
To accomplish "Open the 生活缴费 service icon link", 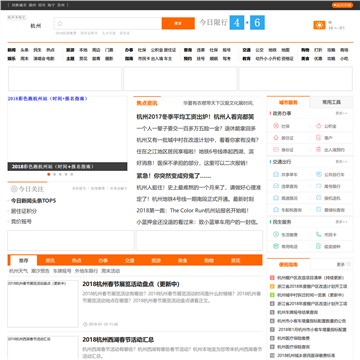I will pyautogui.click(x=276, y=234).
